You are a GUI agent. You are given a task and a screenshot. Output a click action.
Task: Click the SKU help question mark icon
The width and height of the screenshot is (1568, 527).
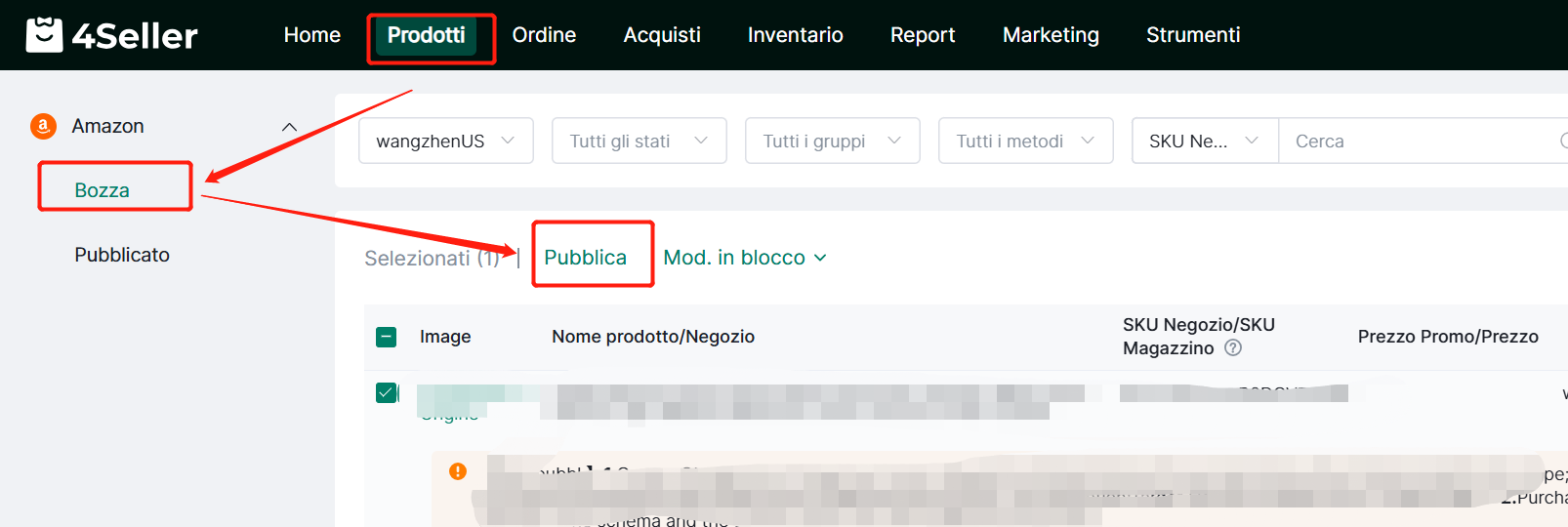tap(1233, 348)
